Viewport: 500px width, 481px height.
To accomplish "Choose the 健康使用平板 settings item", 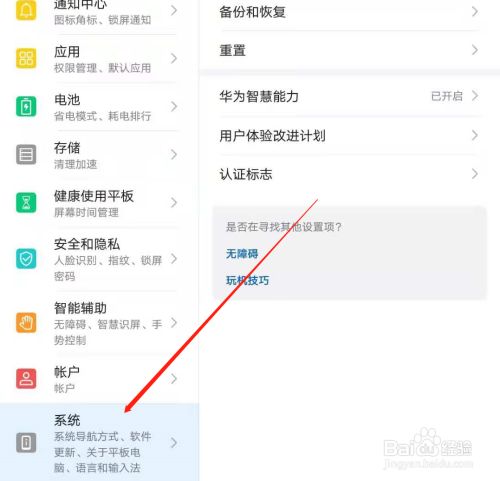I will (99, 203).
